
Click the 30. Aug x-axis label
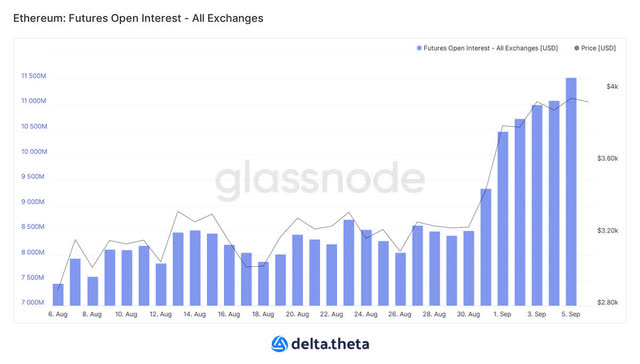coord(468,314)
